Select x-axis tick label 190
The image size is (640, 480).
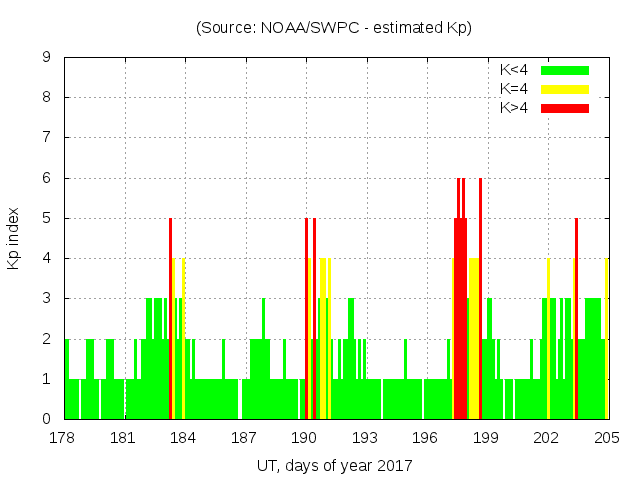pos(305,438)
